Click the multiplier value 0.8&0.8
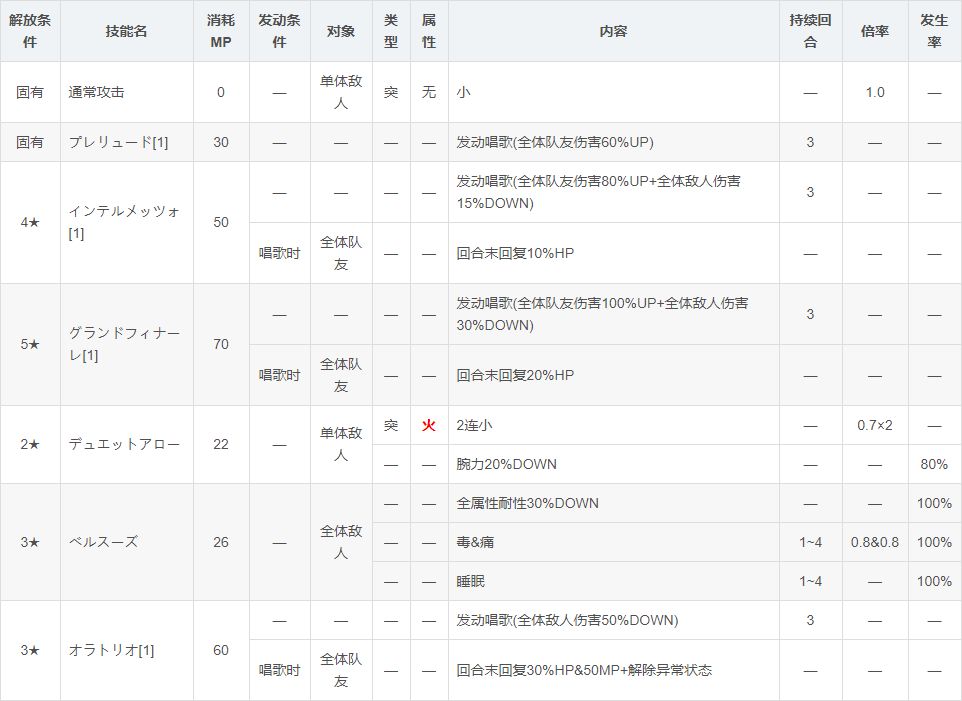Viewport: 962px width, 701px height. click(875, 542)
